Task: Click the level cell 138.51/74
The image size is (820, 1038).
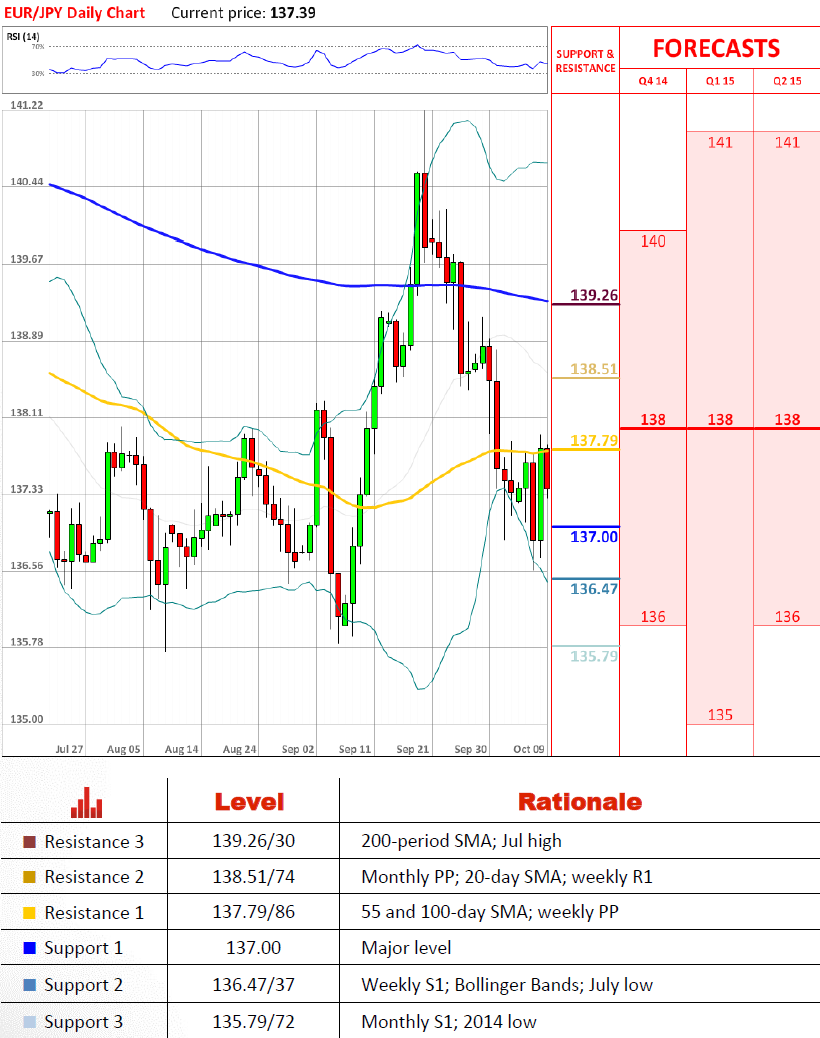Action: coord(253,877)
